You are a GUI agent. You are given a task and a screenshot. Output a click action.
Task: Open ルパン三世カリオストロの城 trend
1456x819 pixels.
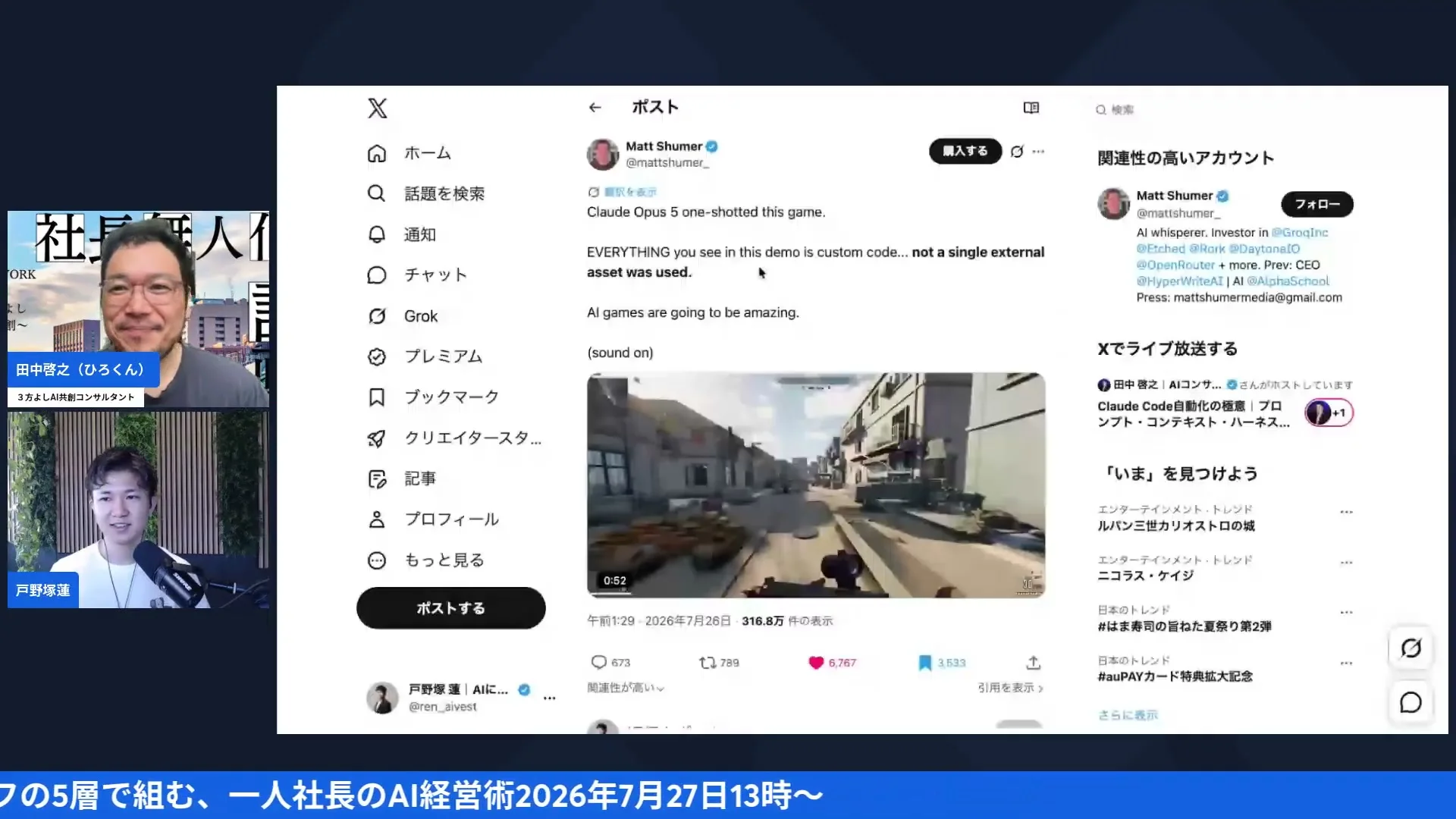[x=1176, y=526]
